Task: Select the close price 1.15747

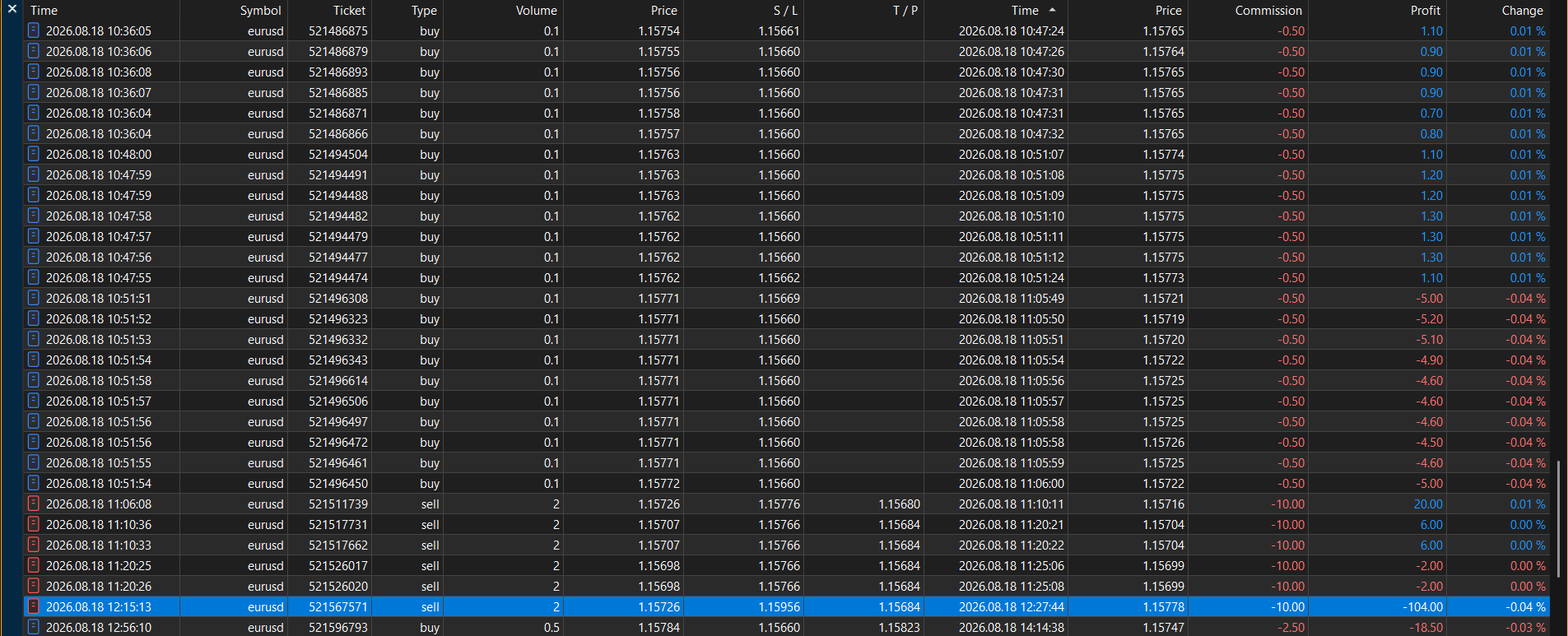Action: point(1163,628)
